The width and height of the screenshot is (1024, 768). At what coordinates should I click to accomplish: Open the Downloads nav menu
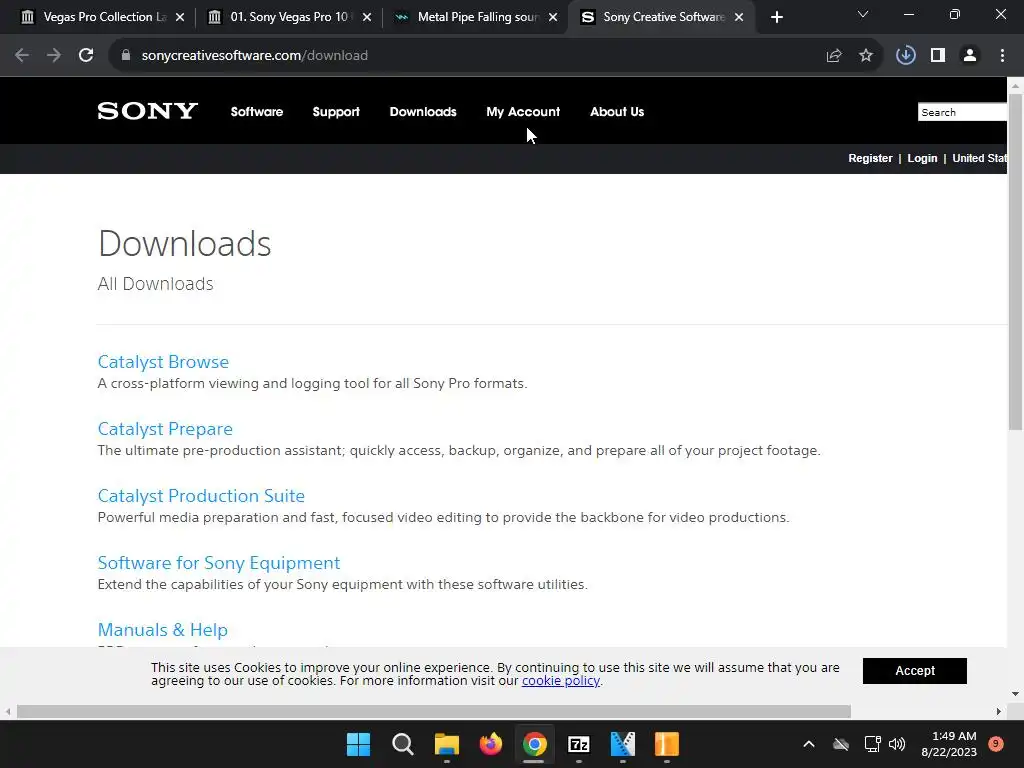click(x=423, y=112)
